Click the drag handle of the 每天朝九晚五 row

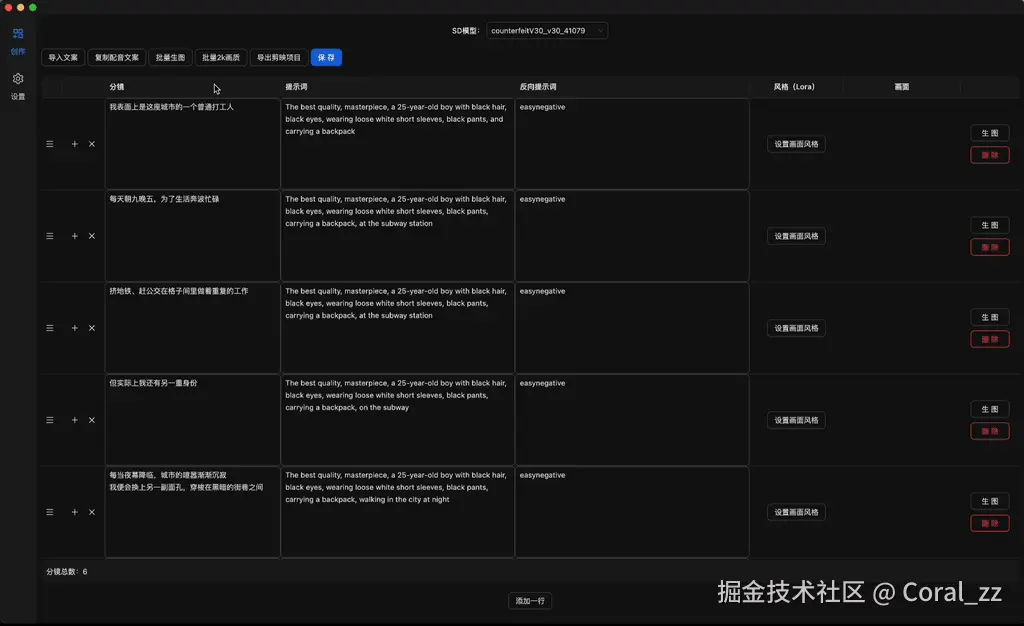50,236
